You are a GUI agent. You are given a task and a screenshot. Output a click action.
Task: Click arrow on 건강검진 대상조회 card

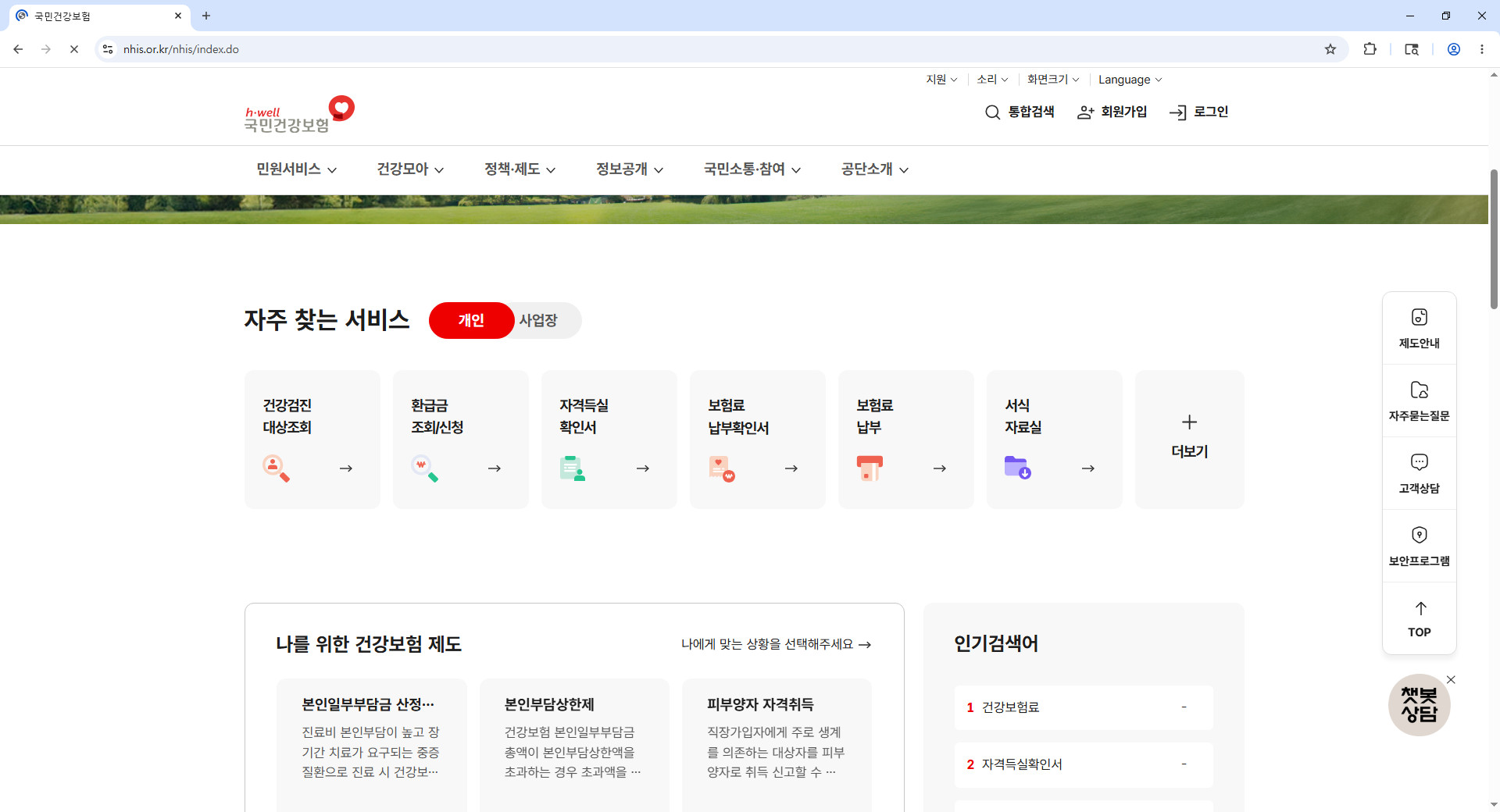346,468
